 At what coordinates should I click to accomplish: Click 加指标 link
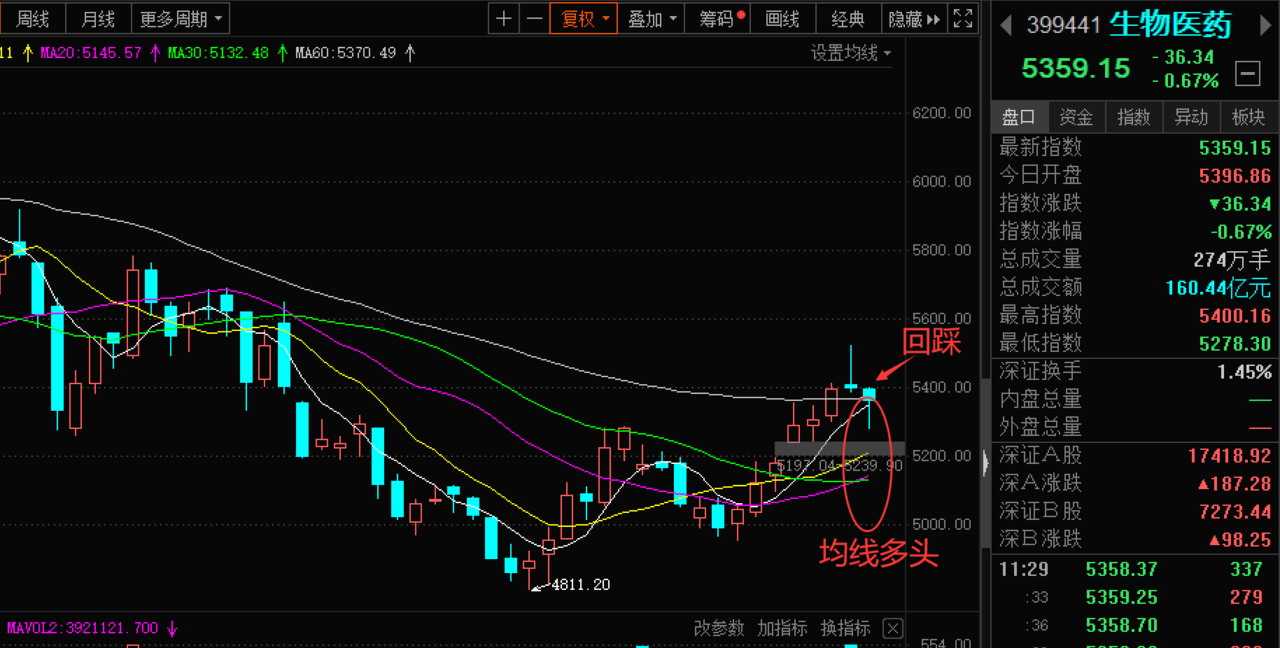coord(782,629)
